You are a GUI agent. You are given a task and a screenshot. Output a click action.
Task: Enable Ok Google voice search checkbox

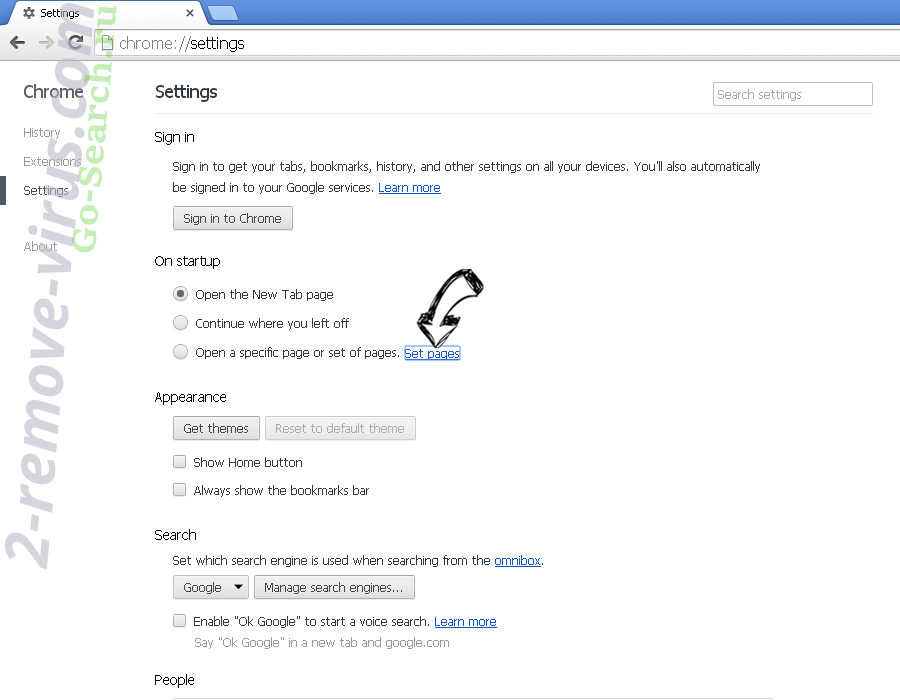click(180, 621)
